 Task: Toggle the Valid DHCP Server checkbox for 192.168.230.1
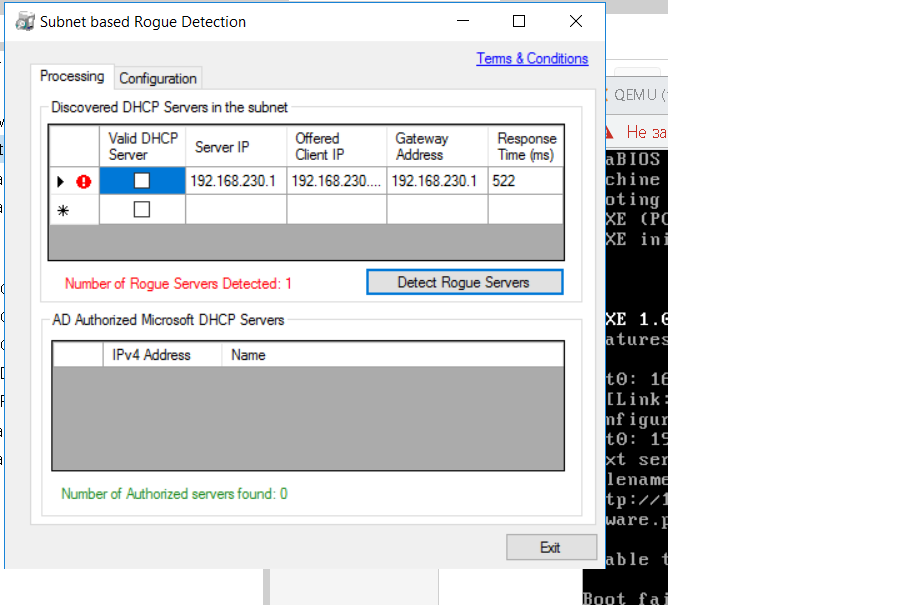(140, 181)
